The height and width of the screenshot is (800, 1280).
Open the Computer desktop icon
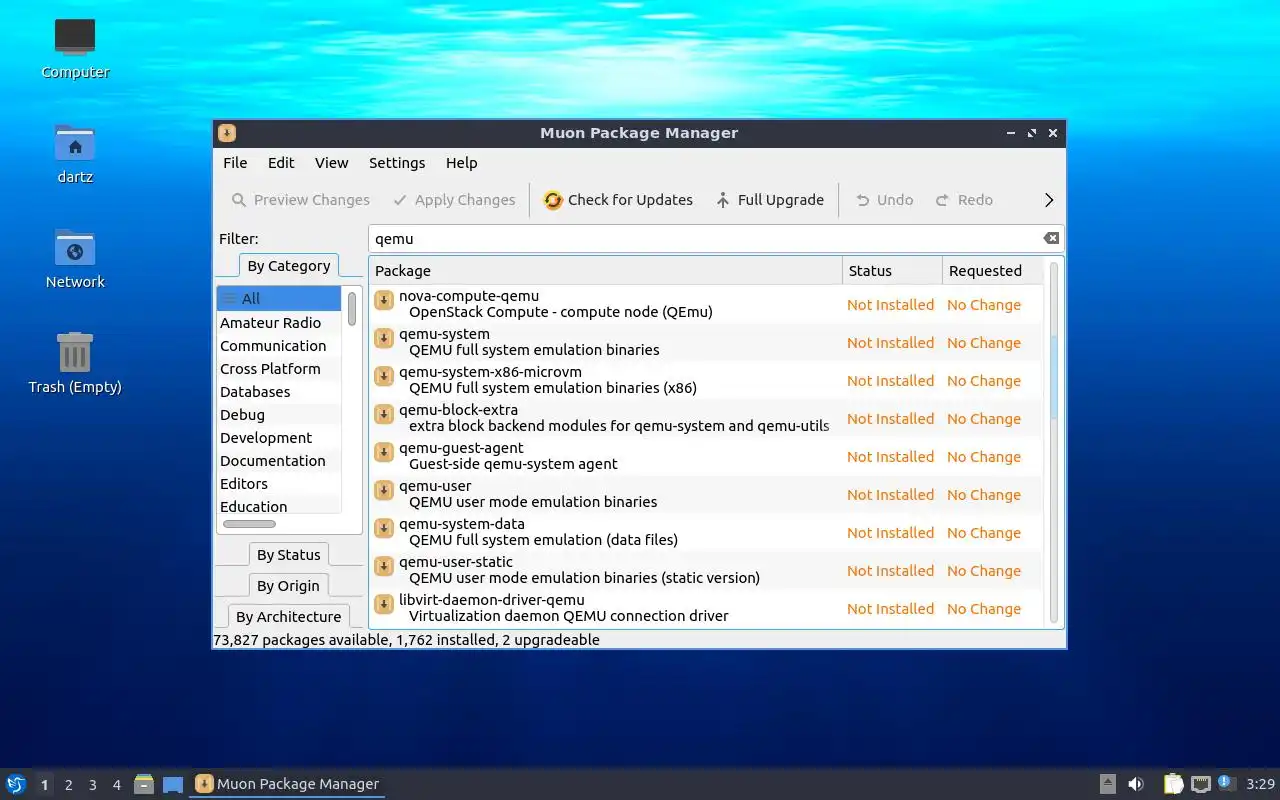[x=75, y=48]
